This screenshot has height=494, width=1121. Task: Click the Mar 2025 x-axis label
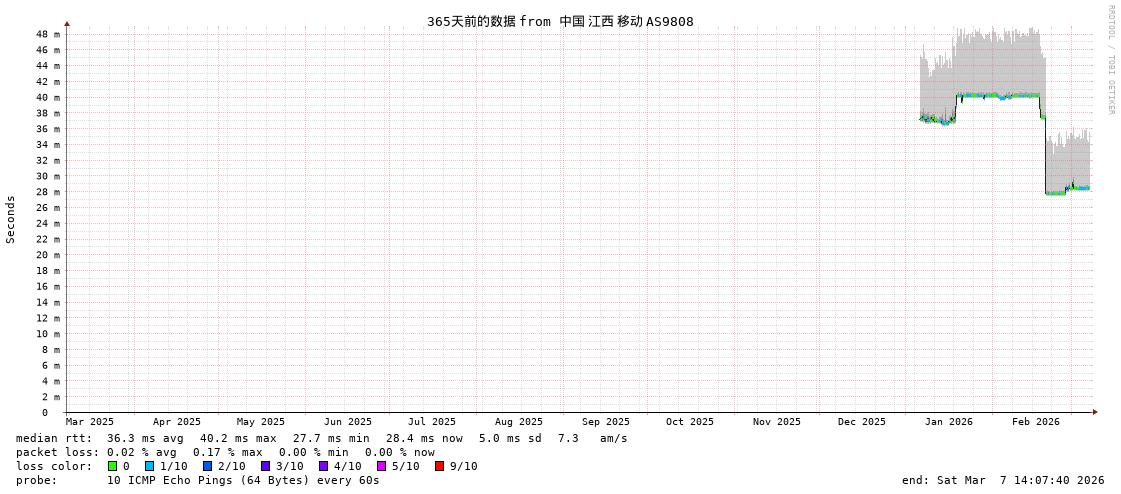(90, 422)
